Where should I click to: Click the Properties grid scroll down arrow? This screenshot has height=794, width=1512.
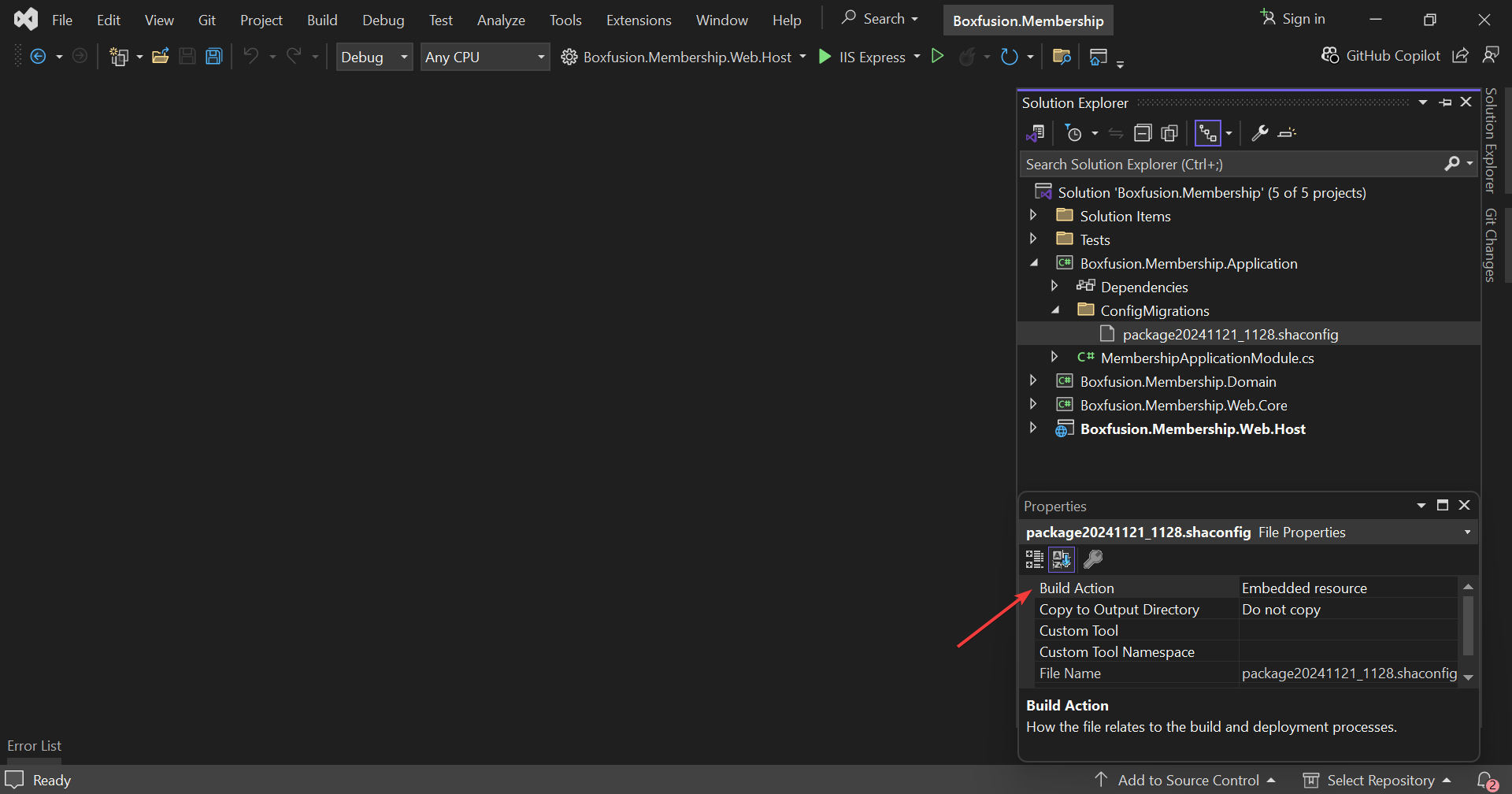point(1468,677)
